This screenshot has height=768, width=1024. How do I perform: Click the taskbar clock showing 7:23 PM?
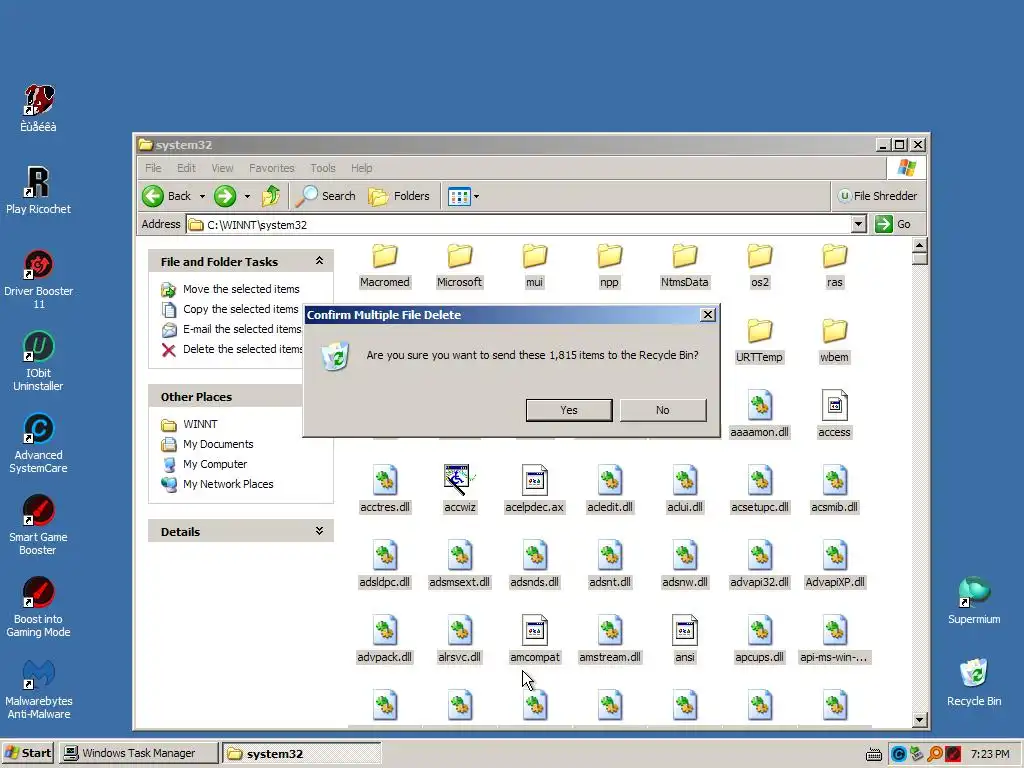pyautogui.click(x=990, y=754)
